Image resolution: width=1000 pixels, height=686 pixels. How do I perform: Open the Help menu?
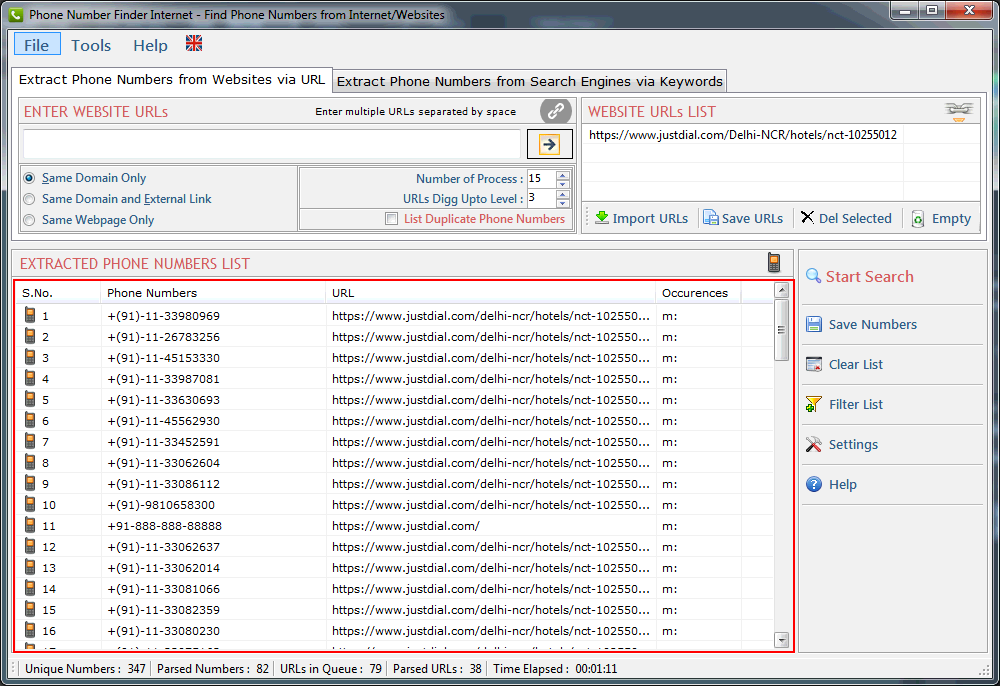point(151,45)
